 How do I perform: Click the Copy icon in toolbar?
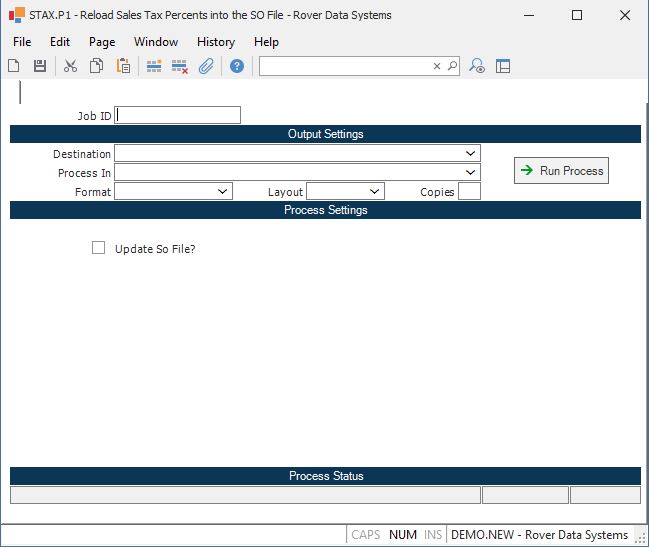pos(97,66)
